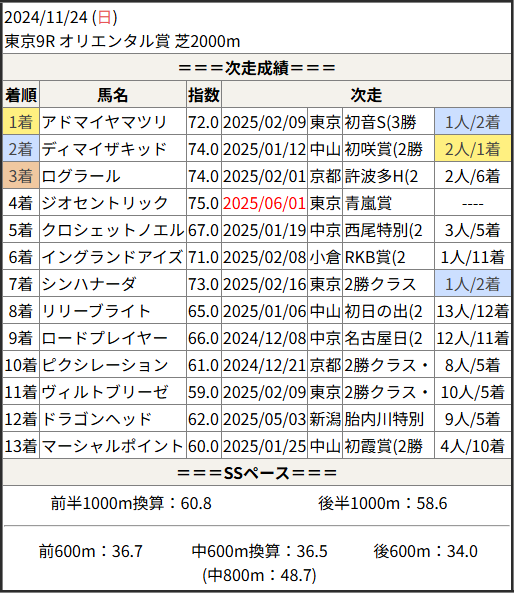This screenshot has width=514, height=593.
Task: Click シンハナーダ's blue 1人/2着 result
Action: click(473, 284)
